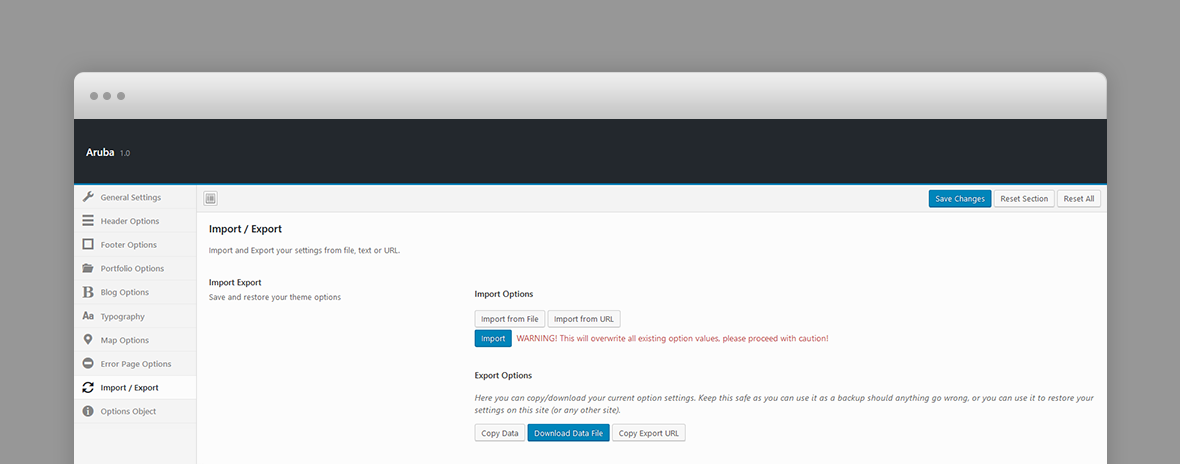Click the refresh arrows icon beside Import / Export

[88, 387]
